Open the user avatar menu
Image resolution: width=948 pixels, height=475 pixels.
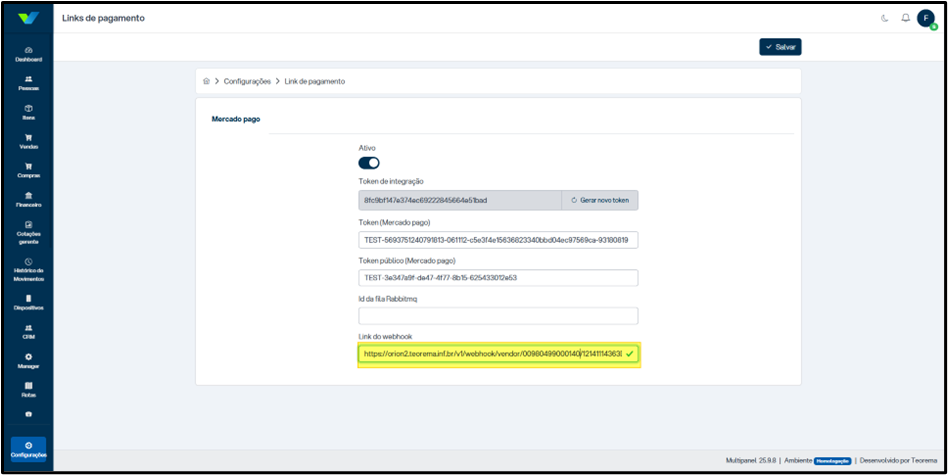(x=926, y=18)
